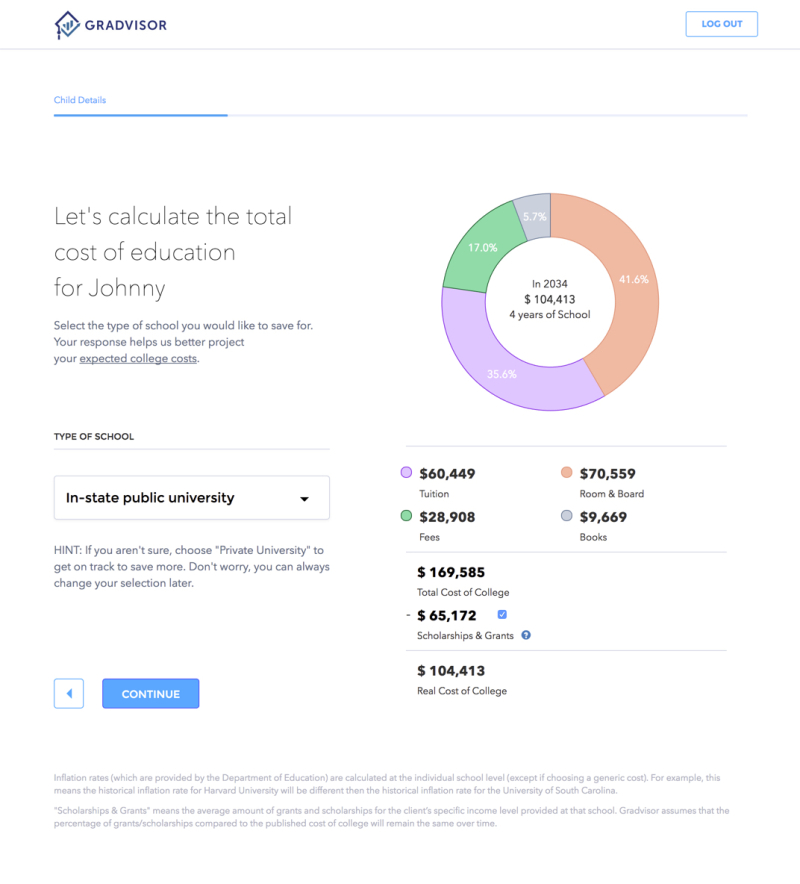Viewport: 800px width, 884px height.
Task: Click the orange Room & Board legend dot
Action: (567, 473)
